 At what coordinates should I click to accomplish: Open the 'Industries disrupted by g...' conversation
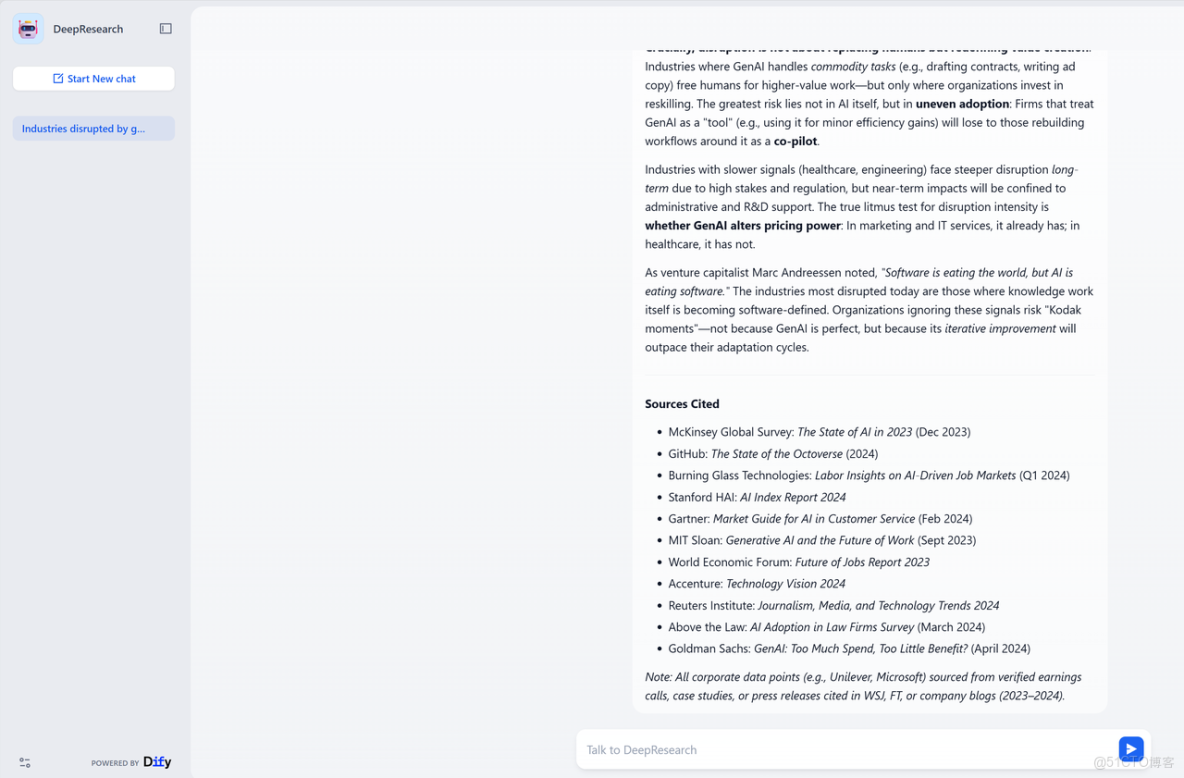(x=94, y=128)
